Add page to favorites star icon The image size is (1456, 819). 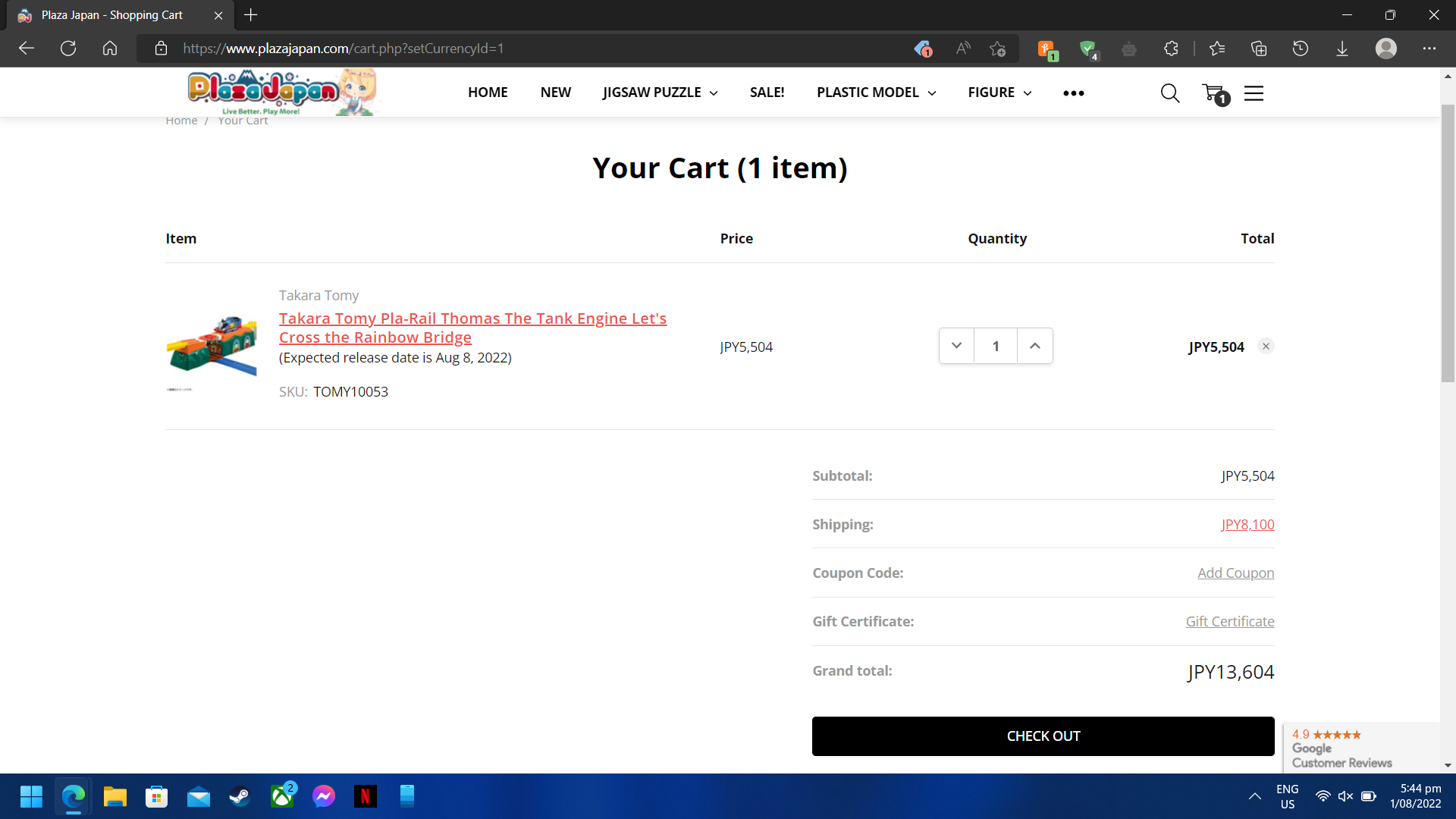(997, 49)
